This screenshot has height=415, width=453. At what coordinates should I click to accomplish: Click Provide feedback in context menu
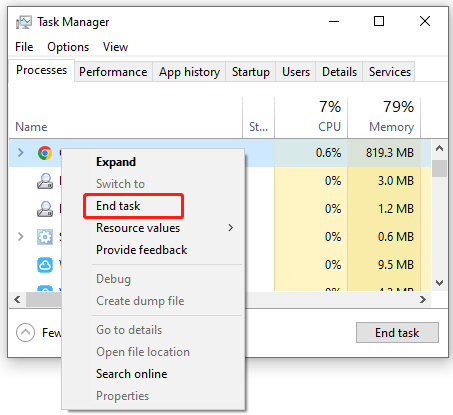(x=142, y=250)
